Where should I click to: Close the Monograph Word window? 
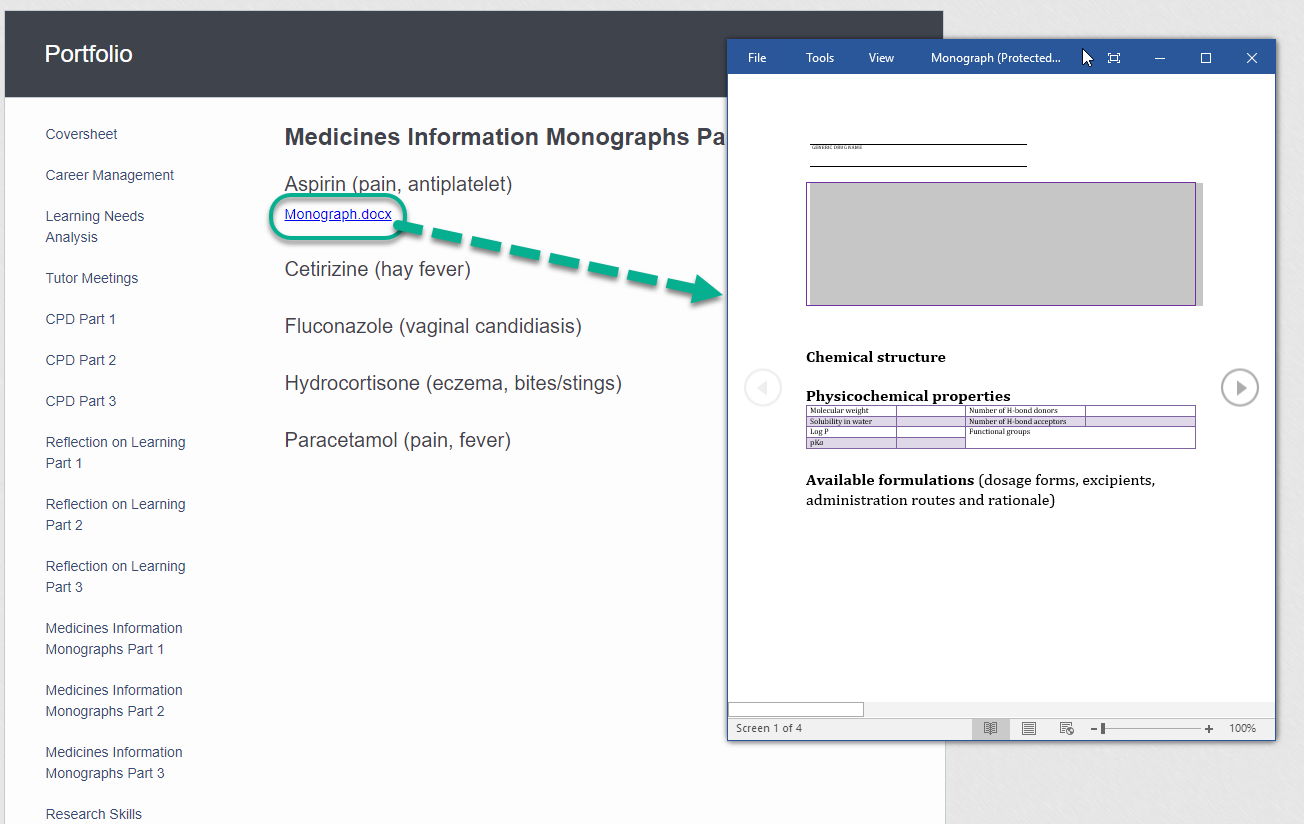(1252, 58)
